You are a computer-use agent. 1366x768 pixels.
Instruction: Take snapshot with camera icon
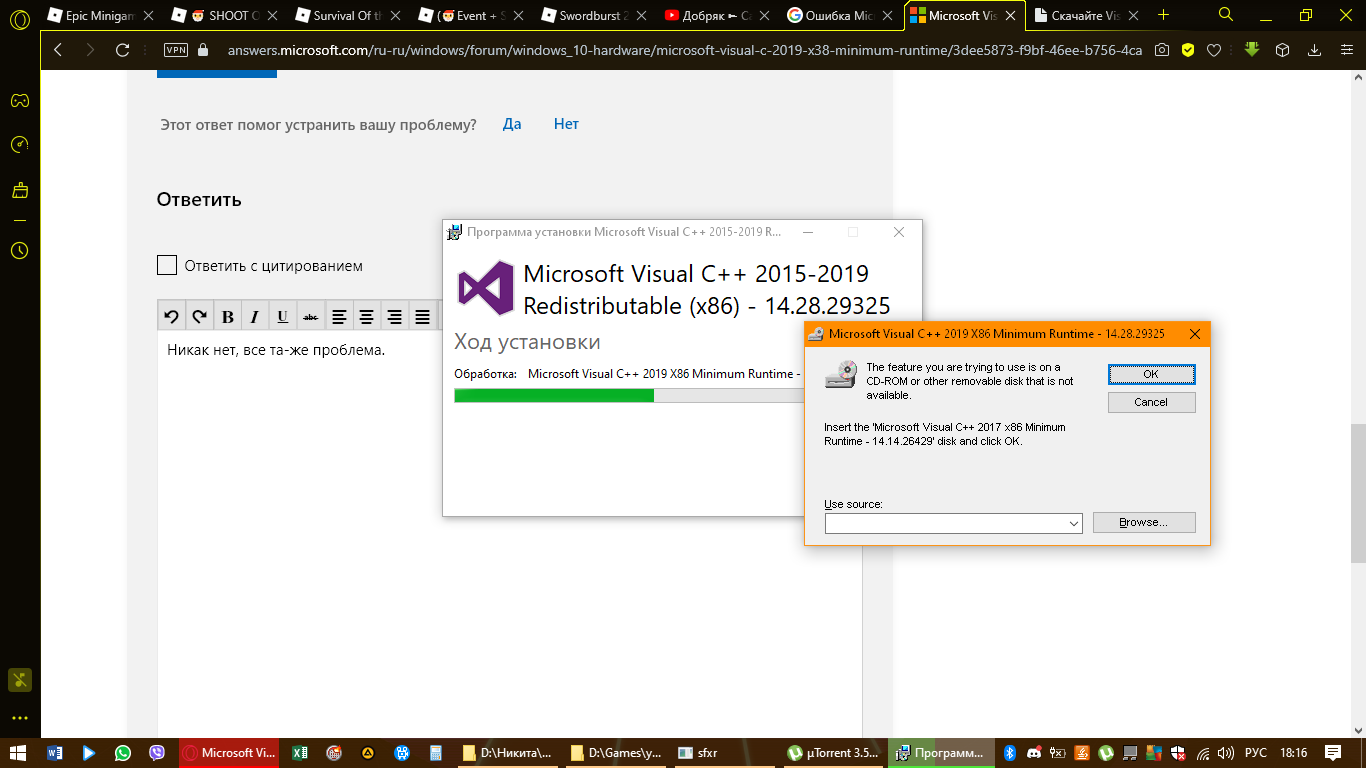click(x=1162, y=50)
